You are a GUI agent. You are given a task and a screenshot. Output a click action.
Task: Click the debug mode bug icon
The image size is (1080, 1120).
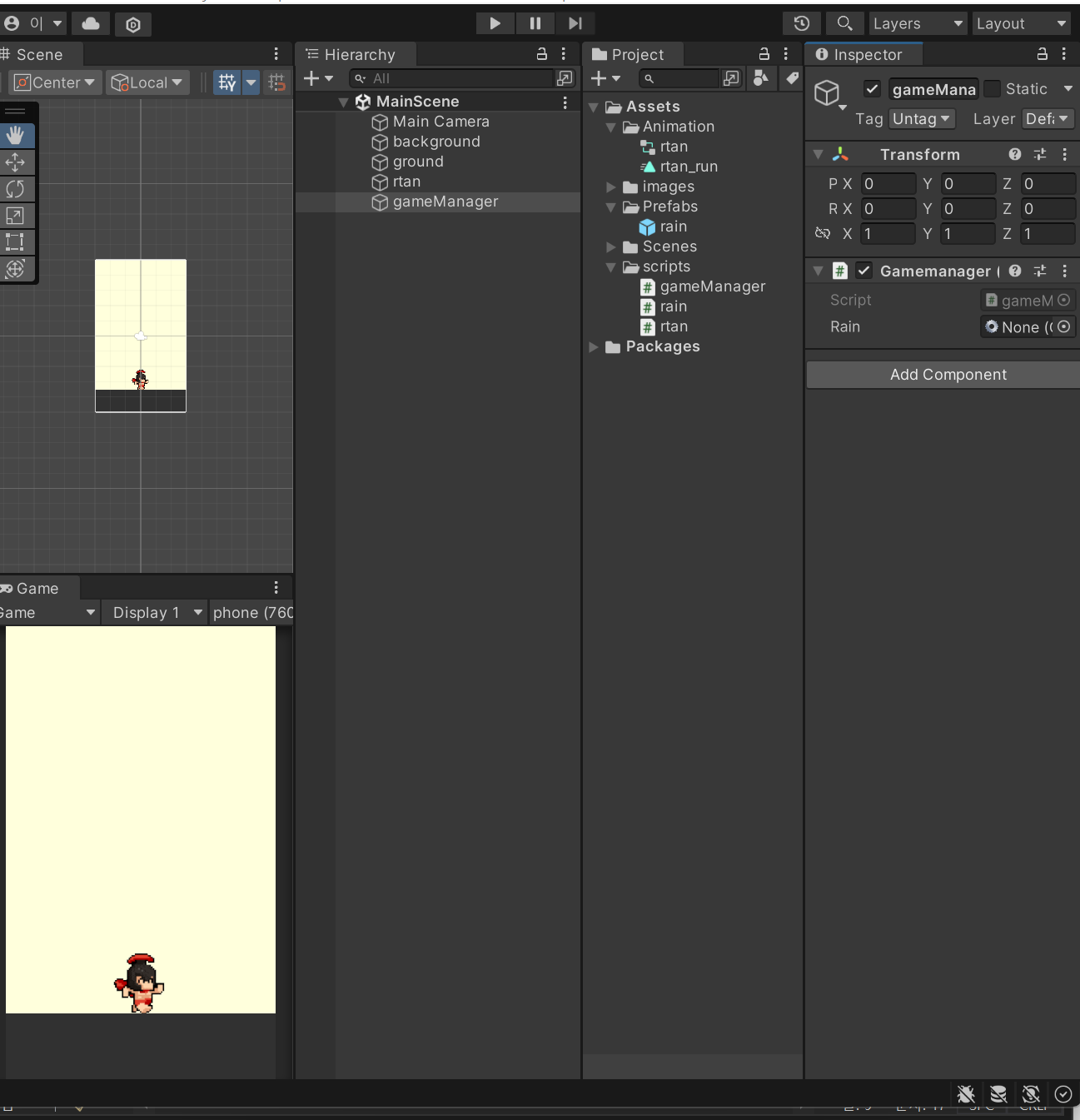pyautogui.click(x=966, y=1094)
